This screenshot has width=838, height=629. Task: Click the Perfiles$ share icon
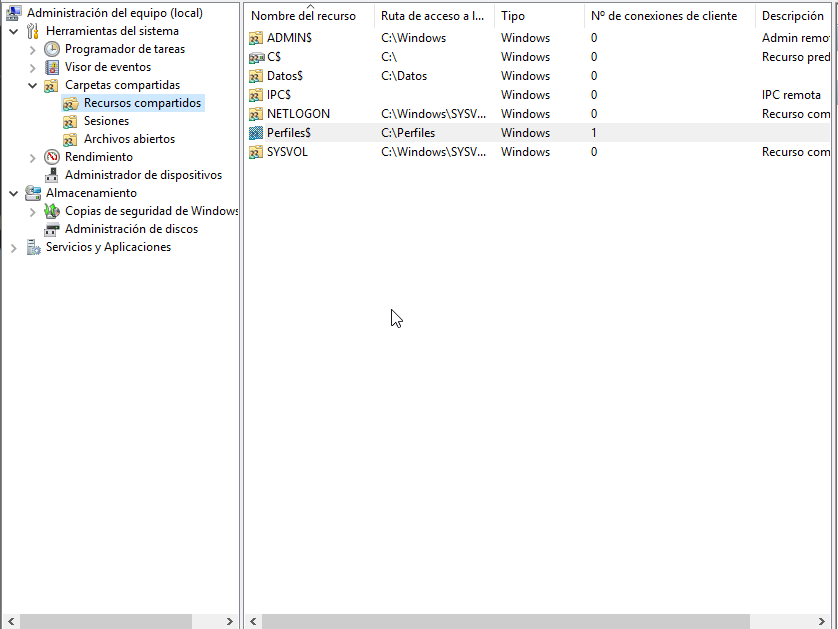(257, 133)
